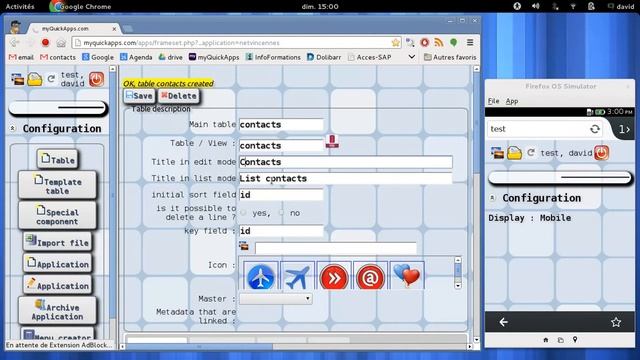This screenshot has width=640, height=360.
Task: Click in the key field input
Action: [281, 231]
